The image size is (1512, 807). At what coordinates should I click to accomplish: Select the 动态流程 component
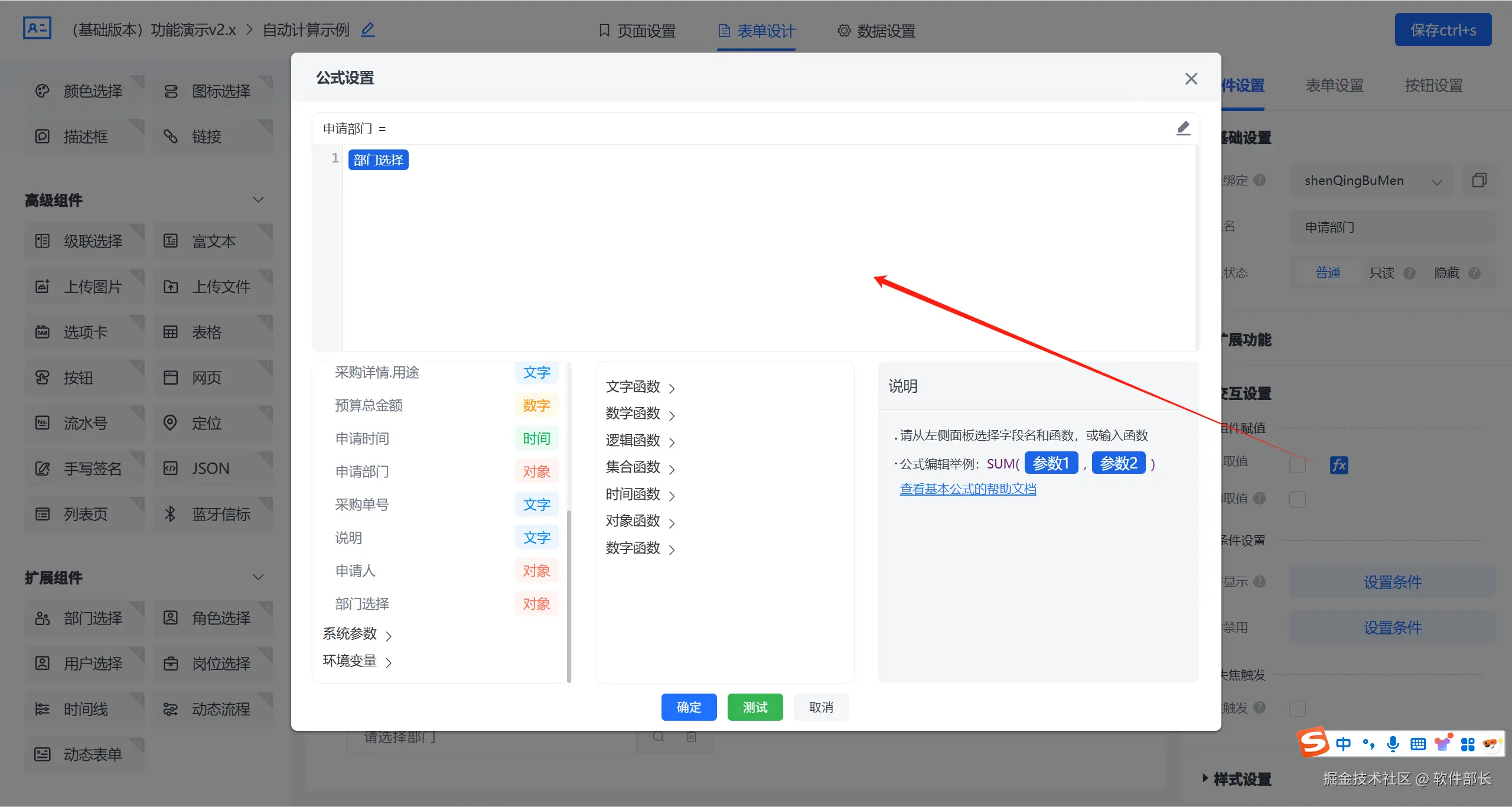(x=213, y=709)
